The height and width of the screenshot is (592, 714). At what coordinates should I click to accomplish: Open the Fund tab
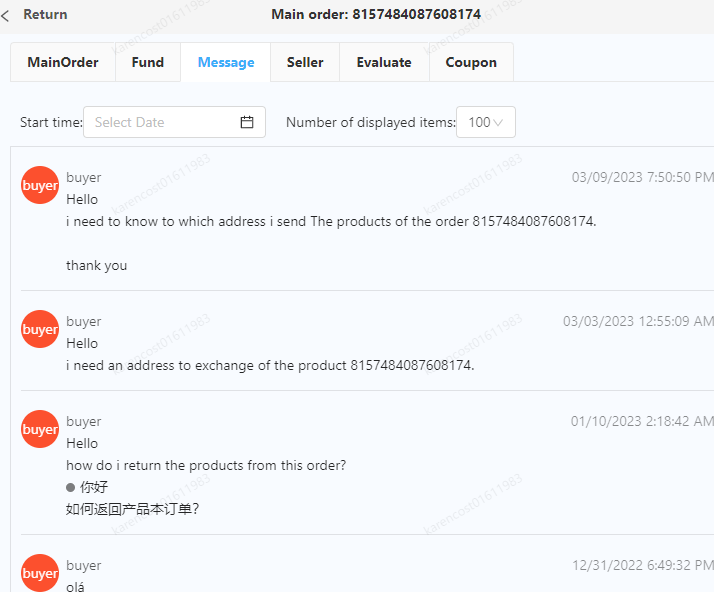(148, 62)
